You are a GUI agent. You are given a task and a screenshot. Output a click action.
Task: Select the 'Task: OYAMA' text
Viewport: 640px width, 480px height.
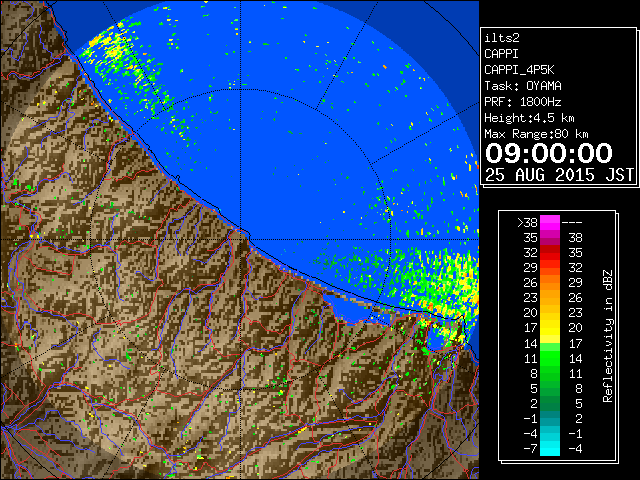tap(523, 86)
